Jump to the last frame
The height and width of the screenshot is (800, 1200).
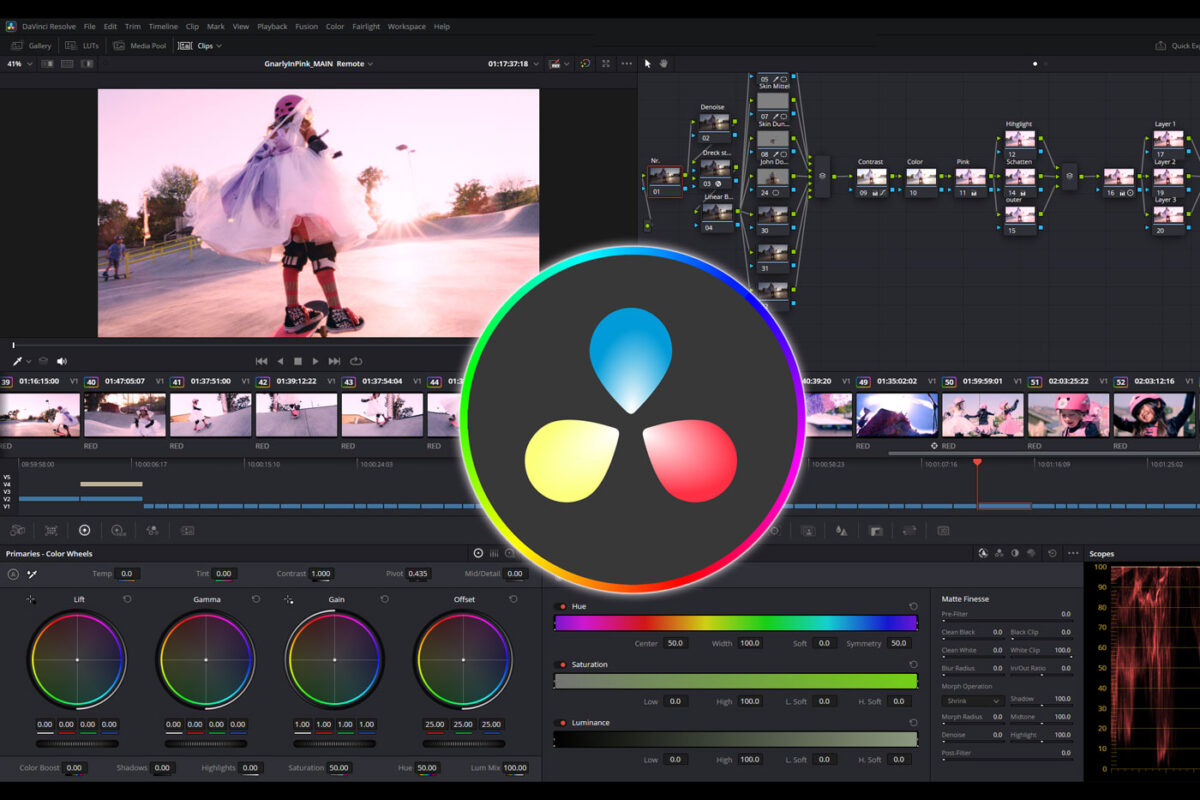click(x=335, y=361)
